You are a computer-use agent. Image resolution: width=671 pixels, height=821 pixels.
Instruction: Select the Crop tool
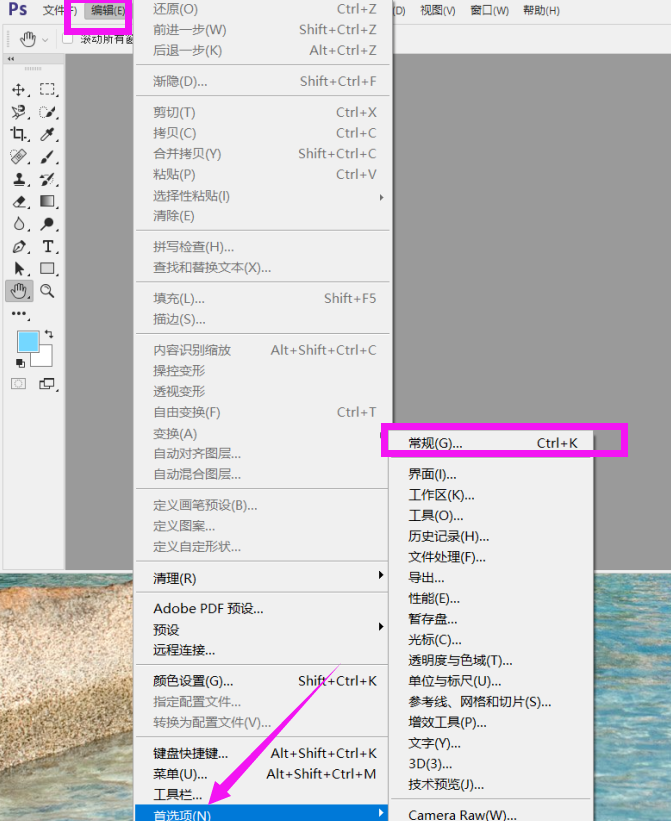coord(18,134)
